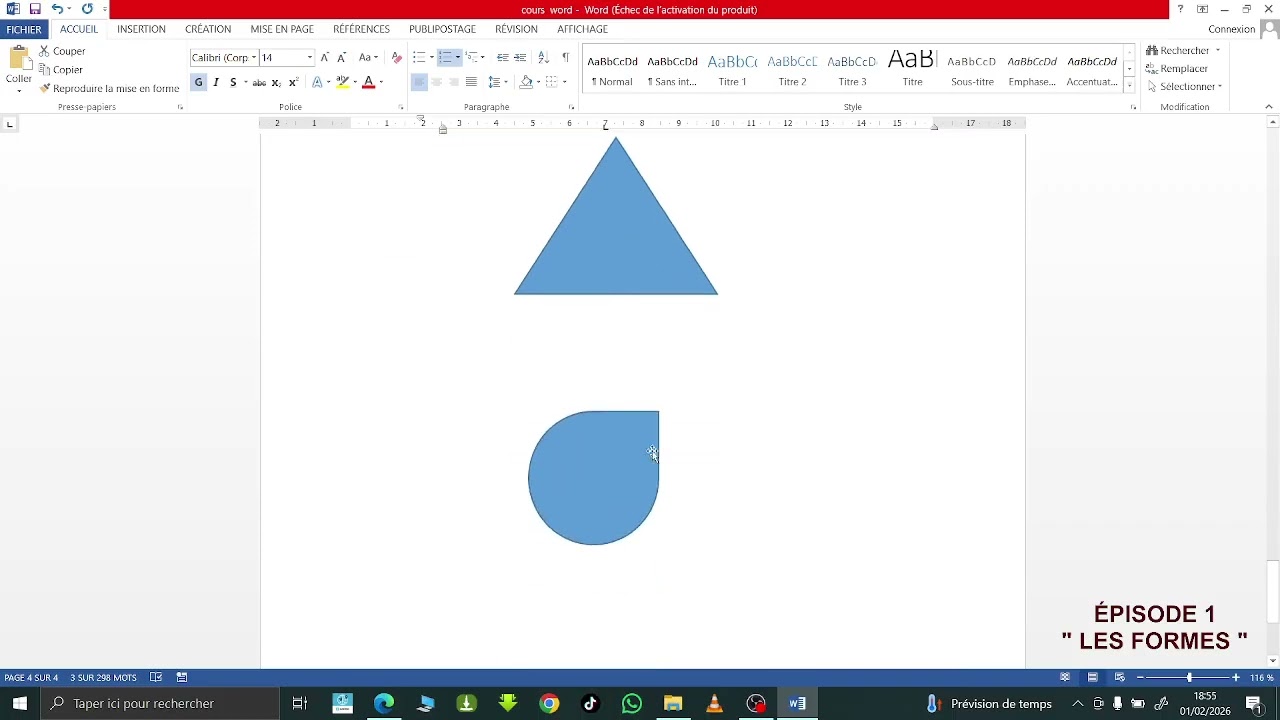Switch to the INSERTION tab
The width and height of the screenshot is (1280, 720).
point(141,30)
